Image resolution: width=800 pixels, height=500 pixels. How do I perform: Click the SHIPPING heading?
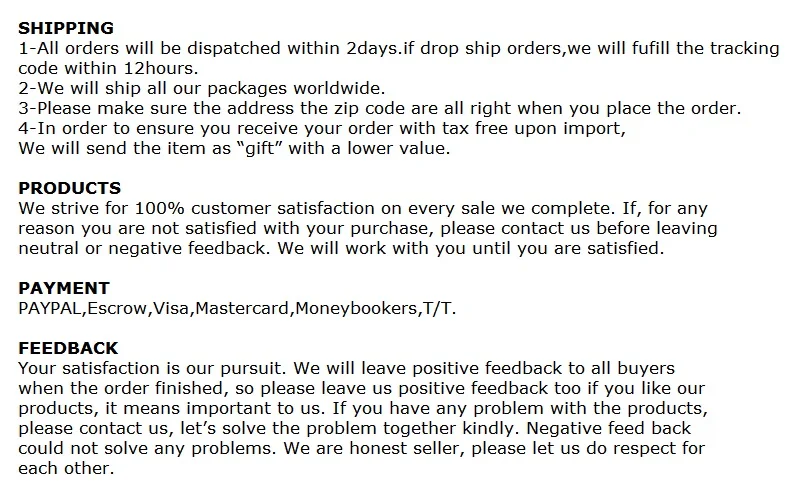point(66,28)
